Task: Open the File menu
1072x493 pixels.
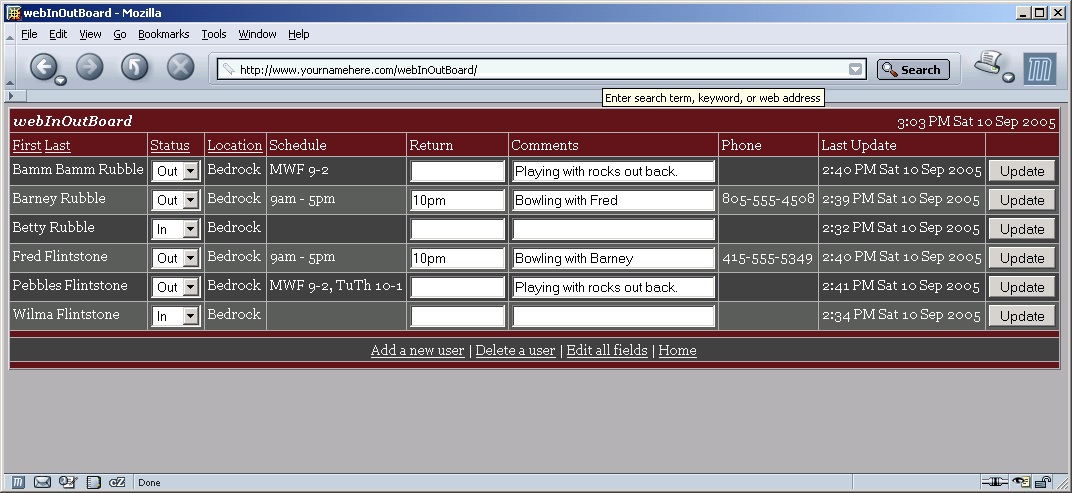Action: tap(29, 34)
